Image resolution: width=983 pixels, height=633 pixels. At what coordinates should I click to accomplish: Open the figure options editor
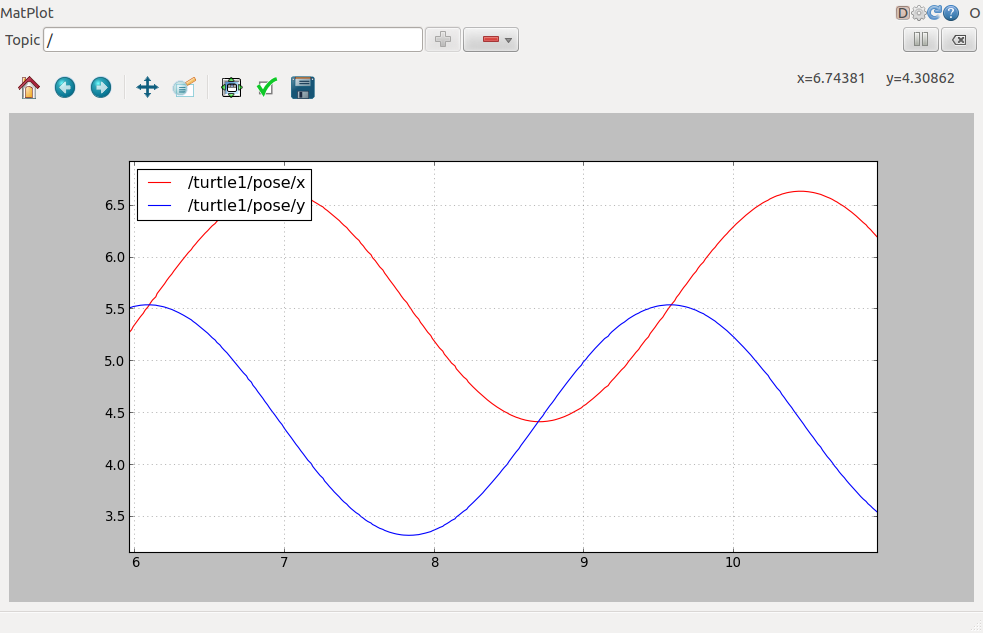185,88
